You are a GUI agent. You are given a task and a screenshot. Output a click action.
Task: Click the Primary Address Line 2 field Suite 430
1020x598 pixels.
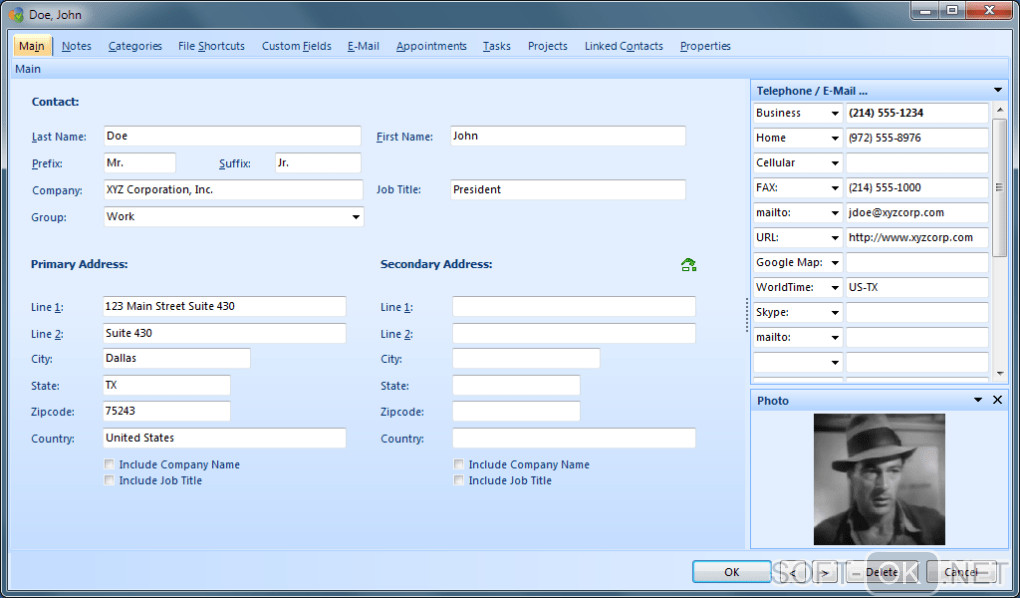(x=224, y=333)
